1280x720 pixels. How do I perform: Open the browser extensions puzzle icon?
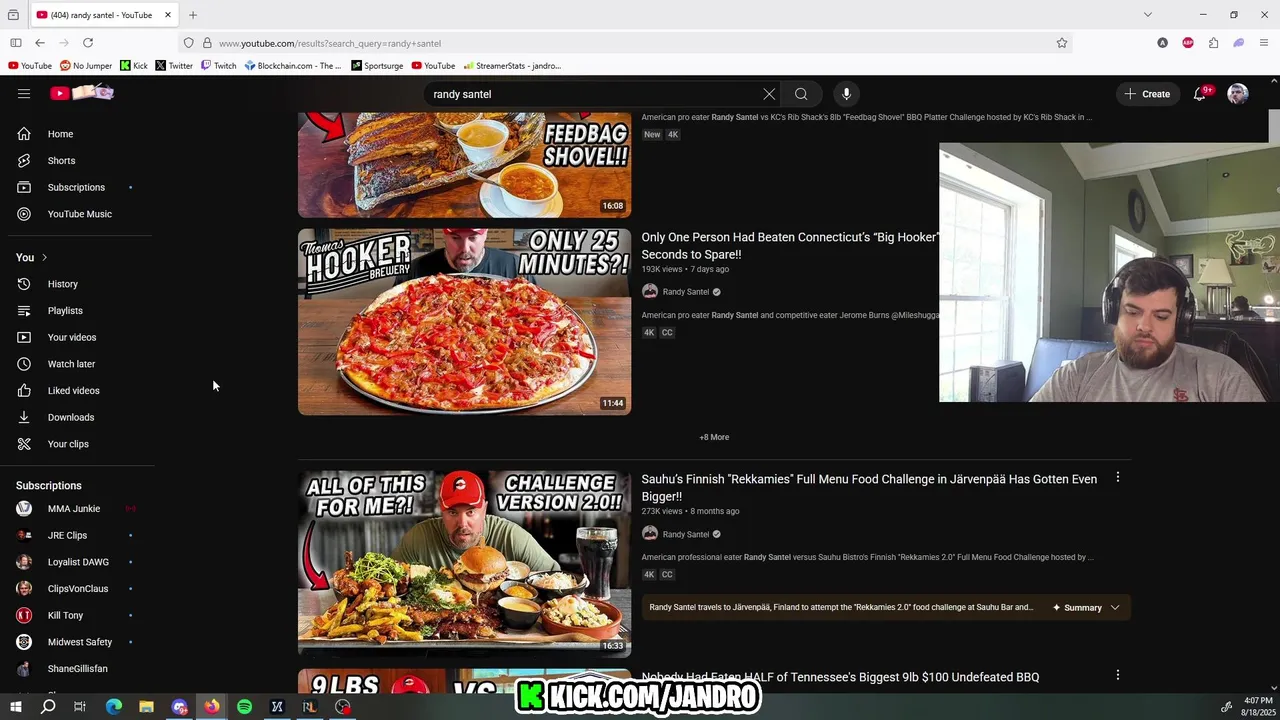pyautogui.click(x=1213, y=43)
